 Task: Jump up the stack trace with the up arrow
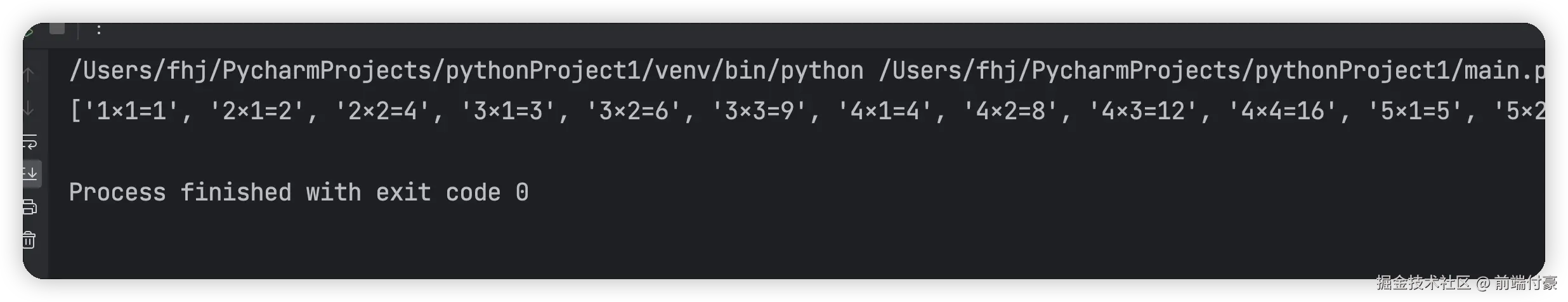coord(29,75)
